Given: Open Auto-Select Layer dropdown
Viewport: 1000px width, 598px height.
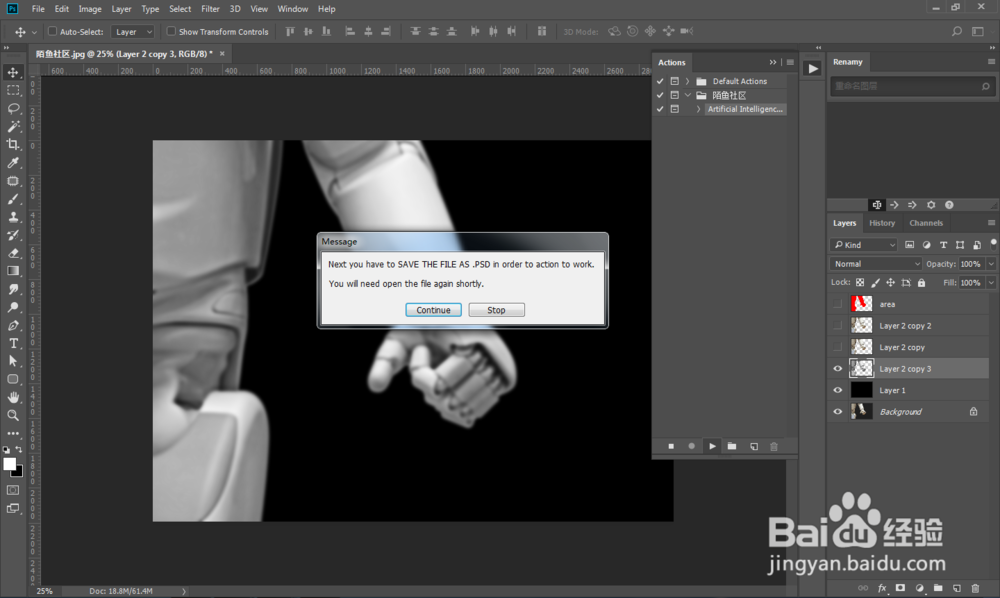Looking at the screenshot, I should coord(133,31).
